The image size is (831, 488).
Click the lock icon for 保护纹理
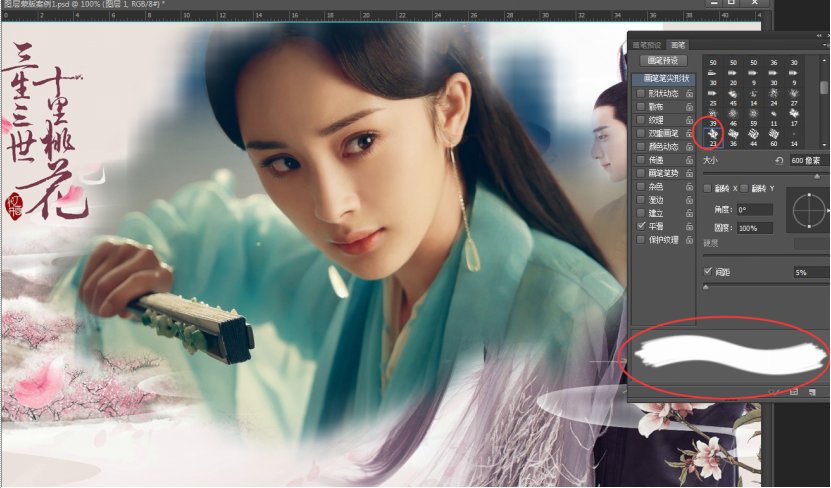[689, 239]
